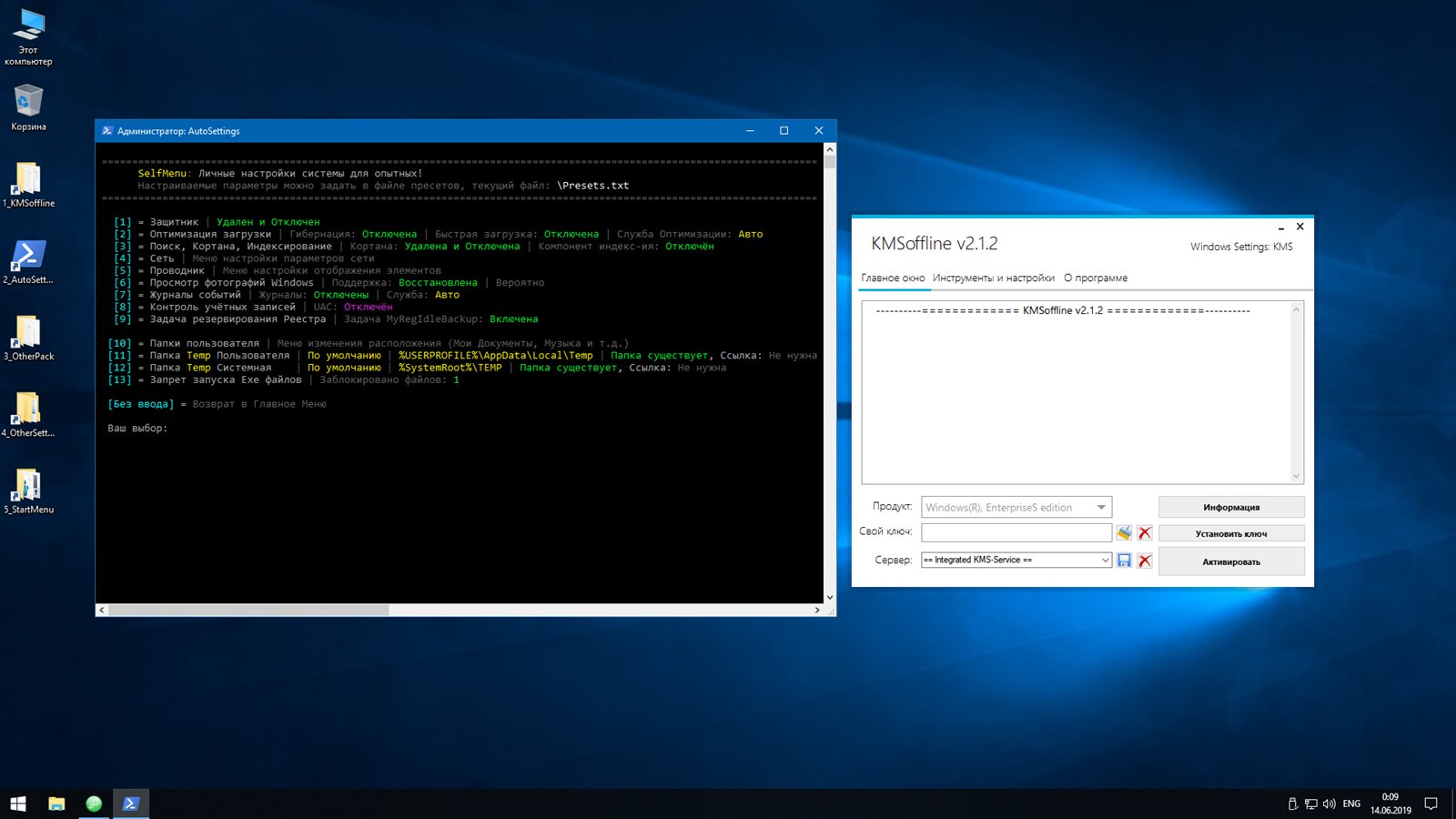Click the Активировать button
This screenshot has width=1456, height=819.
point(1231,561)
